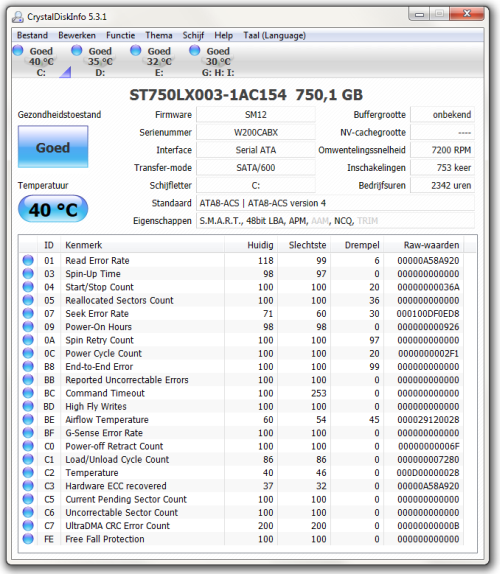Select the C: drive status orb
The image size is (500, 574).
pos(18,50)
